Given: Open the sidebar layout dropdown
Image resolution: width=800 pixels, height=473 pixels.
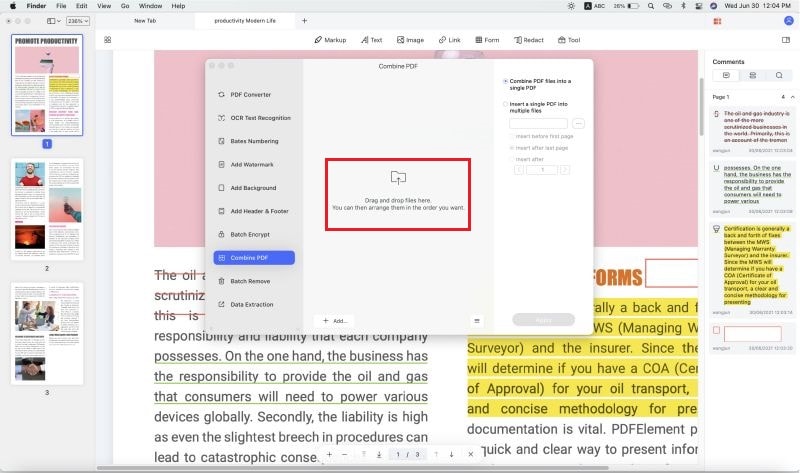Looking at the screenshot, I should pyautogui.click(x=54, y=21).
